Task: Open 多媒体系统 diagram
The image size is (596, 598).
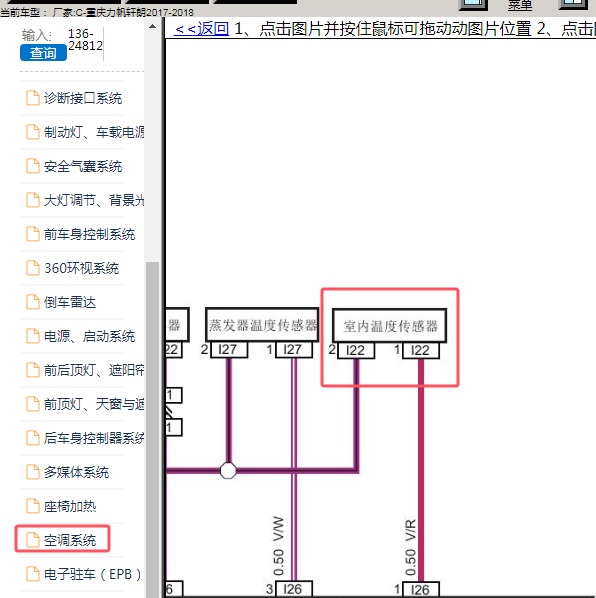Action: coord(76,473)
